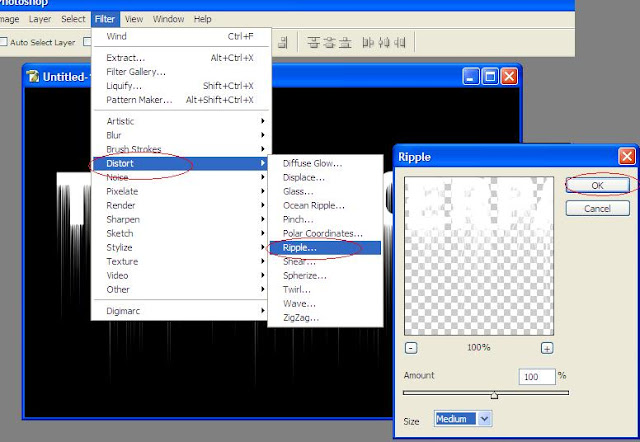This screenshot has height=442, width=640.
Task: Click the Distribute horizontal centers icon
Action: [384, 42]
